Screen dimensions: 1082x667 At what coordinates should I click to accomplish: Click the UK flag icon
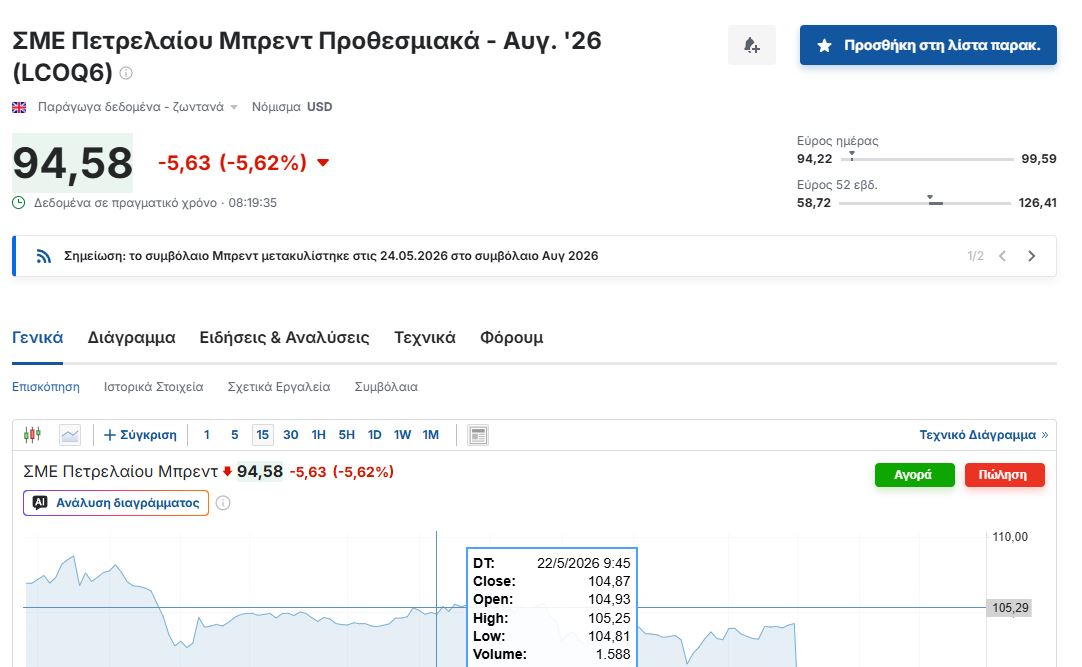(x=19, y=107)
